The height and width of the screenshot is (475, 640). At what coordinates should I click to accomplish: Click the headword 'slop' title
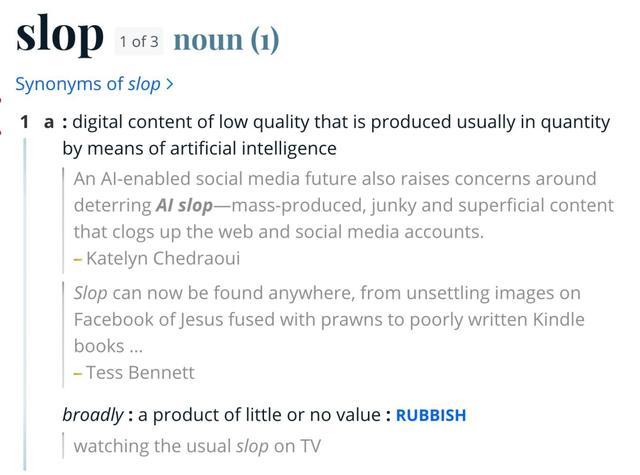click(x=60, y=35)
